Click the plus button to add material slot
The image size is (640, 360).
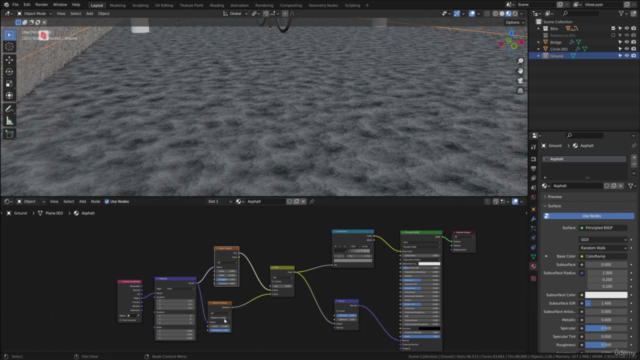(x=634, y=157)
